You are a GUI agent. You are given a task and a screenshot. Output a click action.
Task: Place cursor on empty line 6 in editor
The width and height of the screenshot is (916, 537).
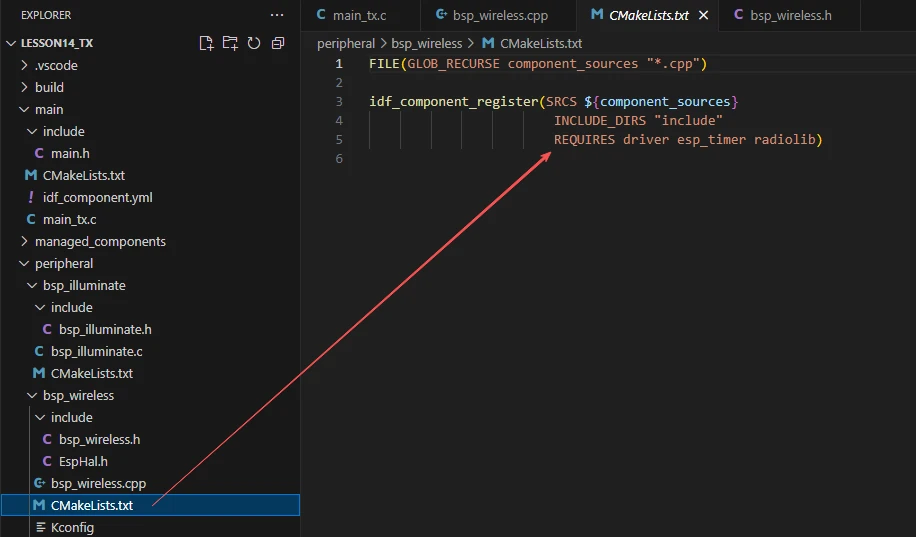point(500,159)
